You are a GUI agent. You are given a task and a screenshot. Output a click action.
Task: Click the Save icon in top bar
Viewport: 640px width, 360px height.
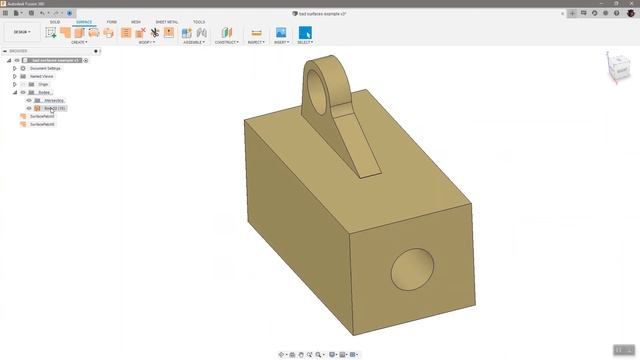tap(31, 13)
